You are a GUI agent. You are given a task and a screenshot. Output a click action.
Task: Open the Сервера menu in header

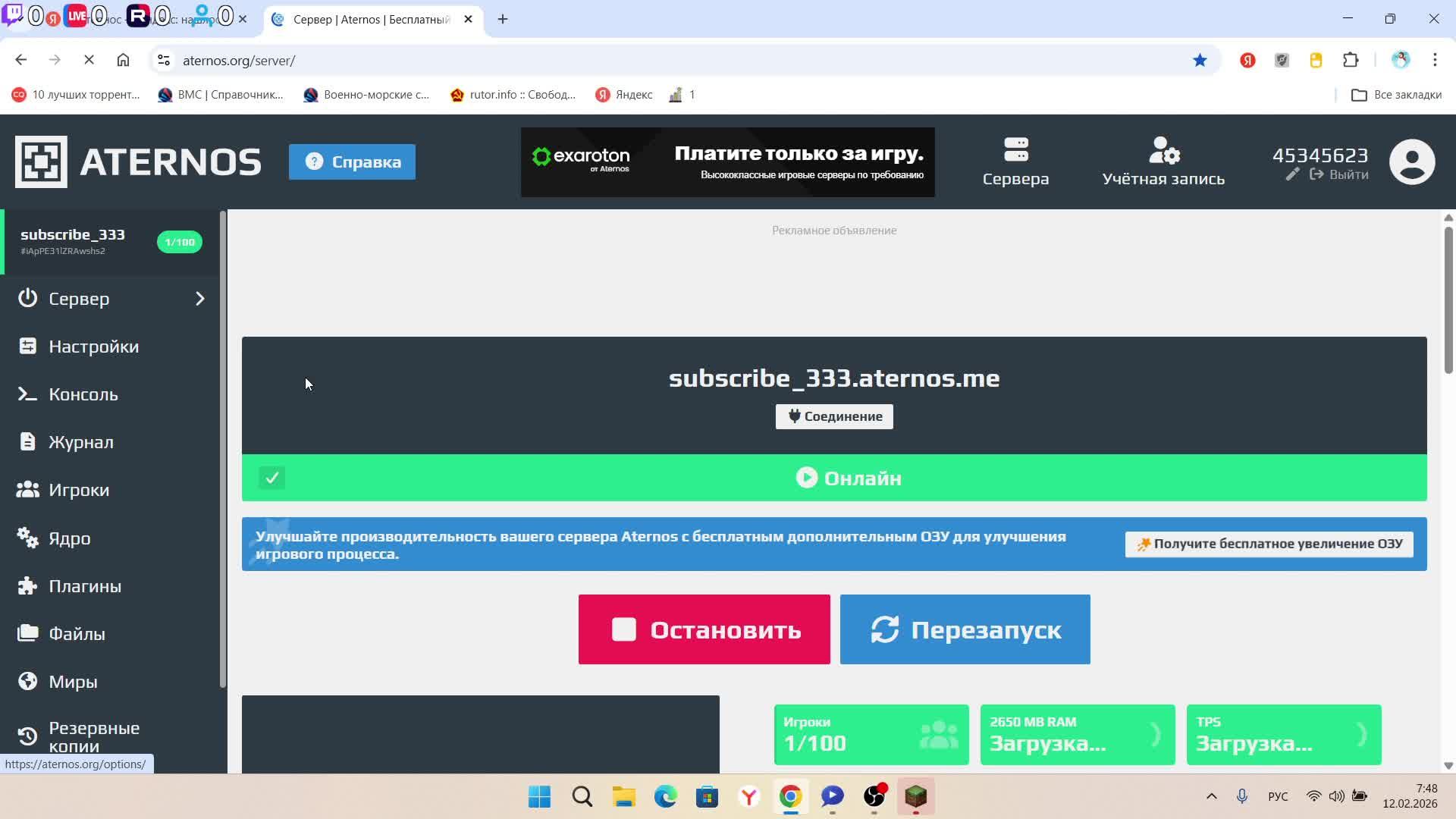(1015, 162)
